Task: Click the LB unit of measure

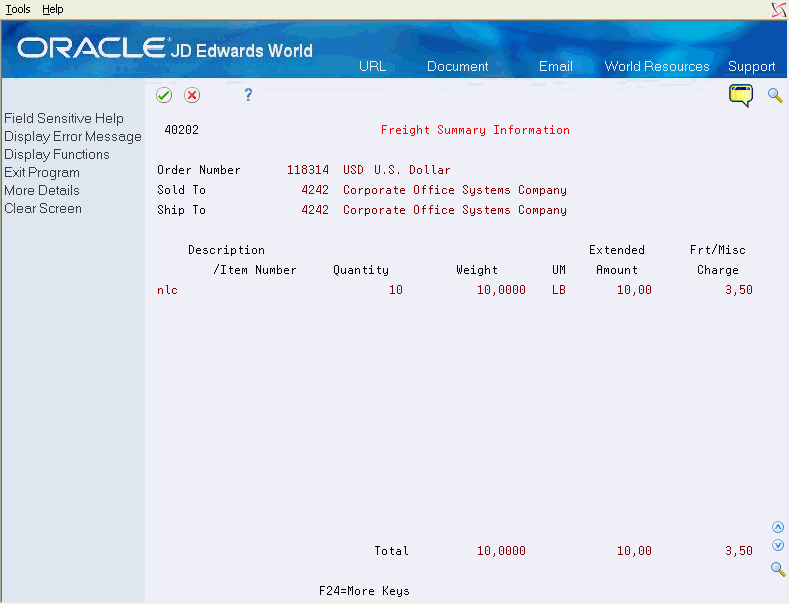Action: point(559,290)
